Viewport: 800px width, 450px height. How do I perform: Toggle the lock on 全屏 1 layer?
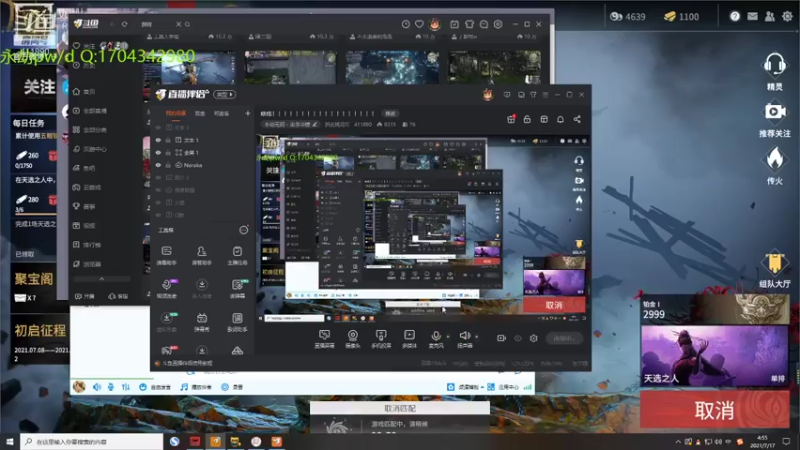168,153
